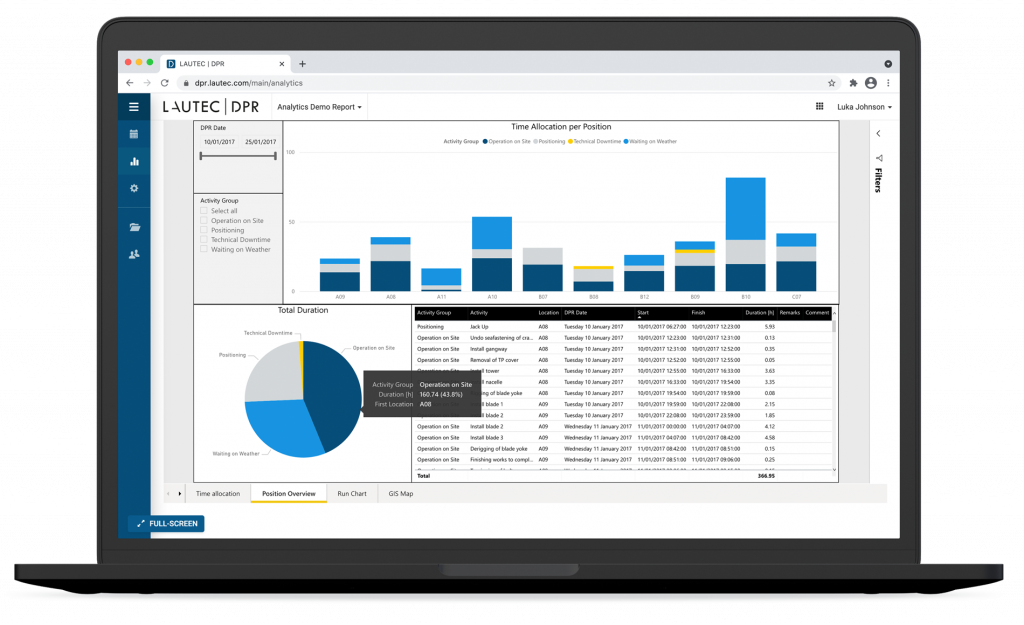Click the settings gear in the sidebar
The image size is (1024, 625).
pyautogui.click(x=133, y=188)
